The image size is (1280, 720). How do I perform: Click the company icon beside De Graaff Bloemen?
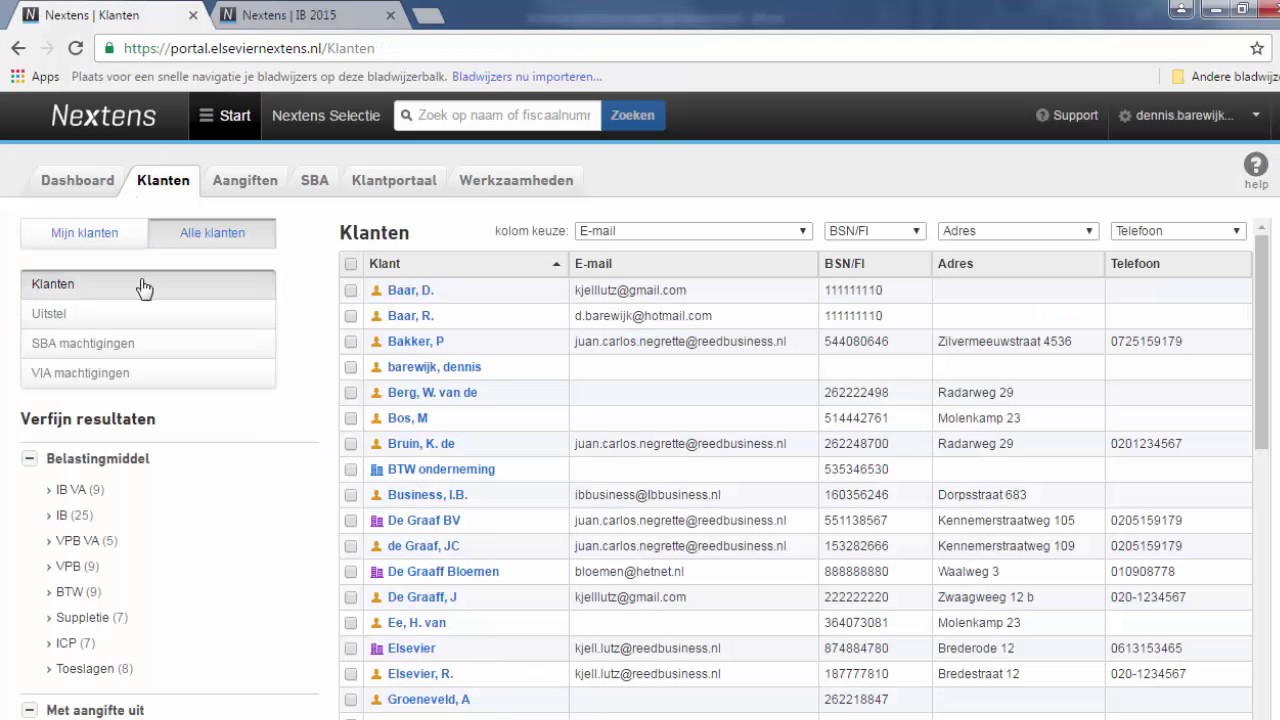pos(377,571)
